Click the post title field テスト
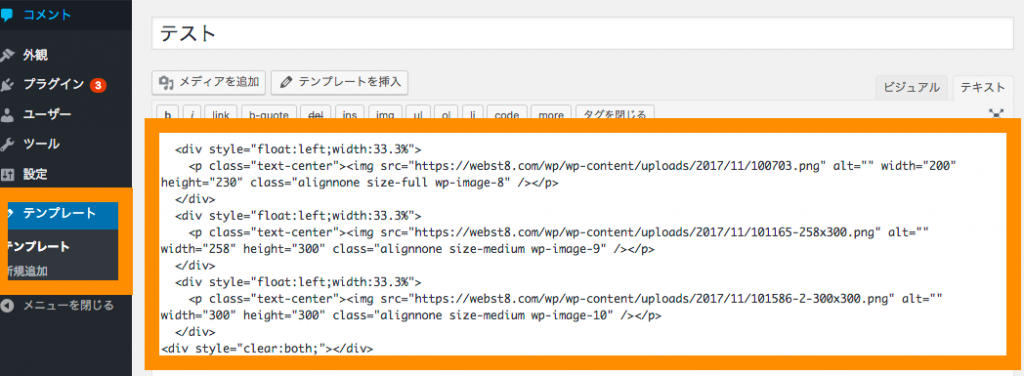This screenshot has height=376, width=1024. [582, 33]
